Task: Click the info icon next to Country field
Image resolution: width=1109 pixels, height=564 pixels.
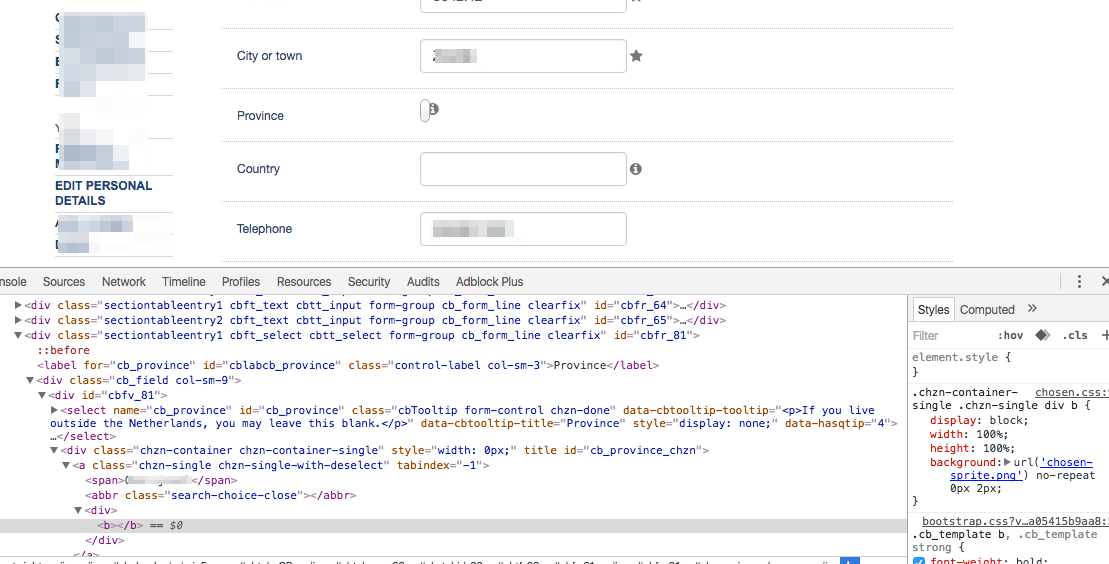Action: [636, 170]
